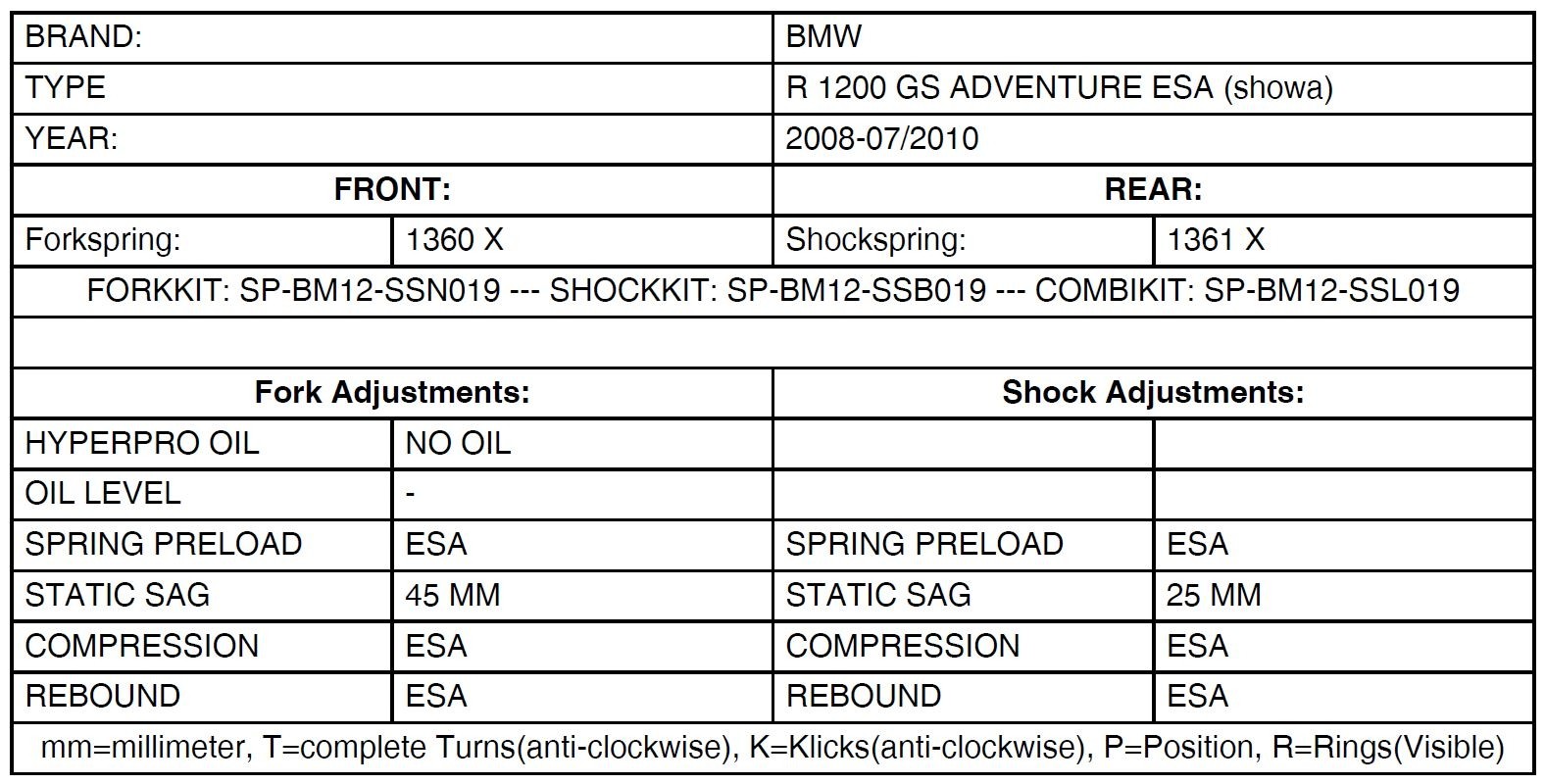Click the 1361 X shockspring value

pyautogui.click(x=1216, y=240)
